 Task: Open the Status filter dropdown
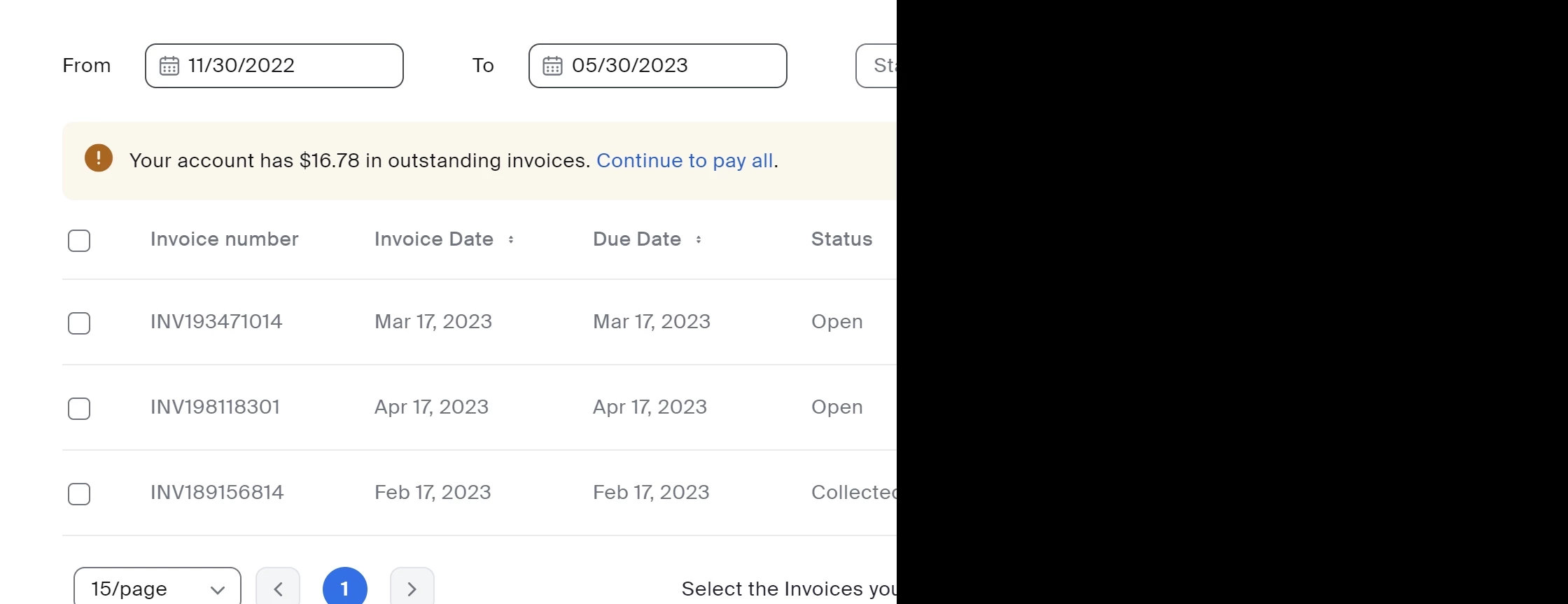[x=876, y=66]
